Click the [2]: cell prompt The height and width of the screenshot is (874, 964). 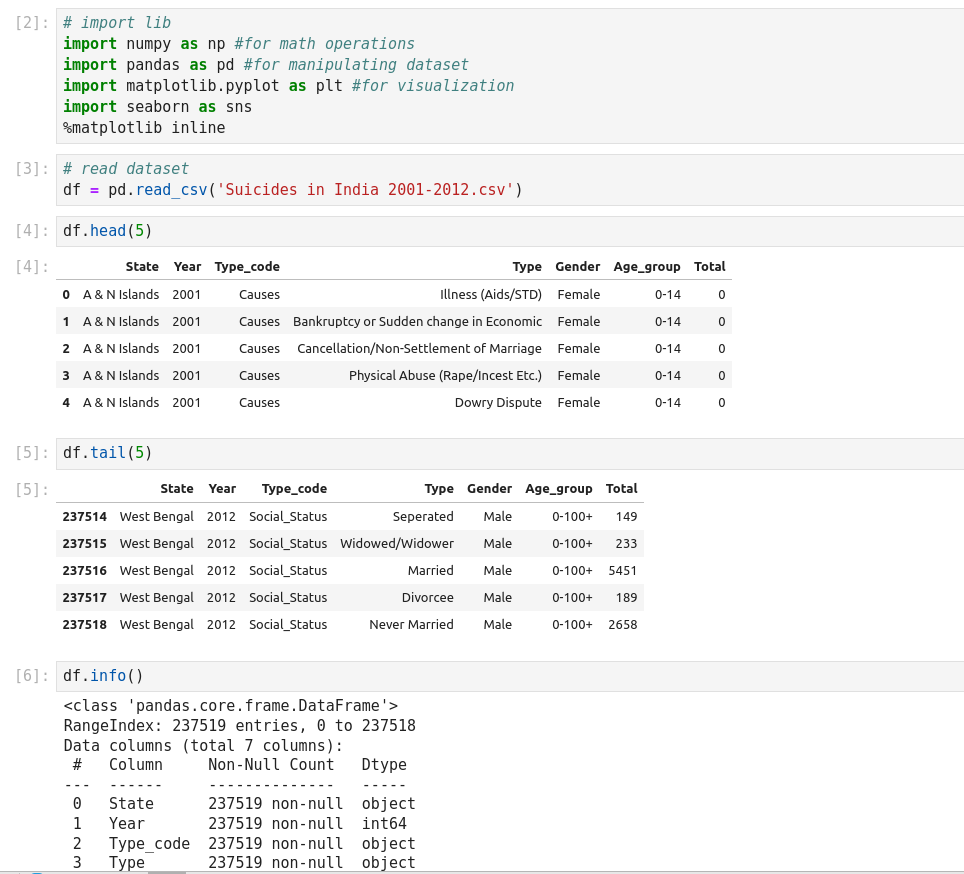point(33,23)
